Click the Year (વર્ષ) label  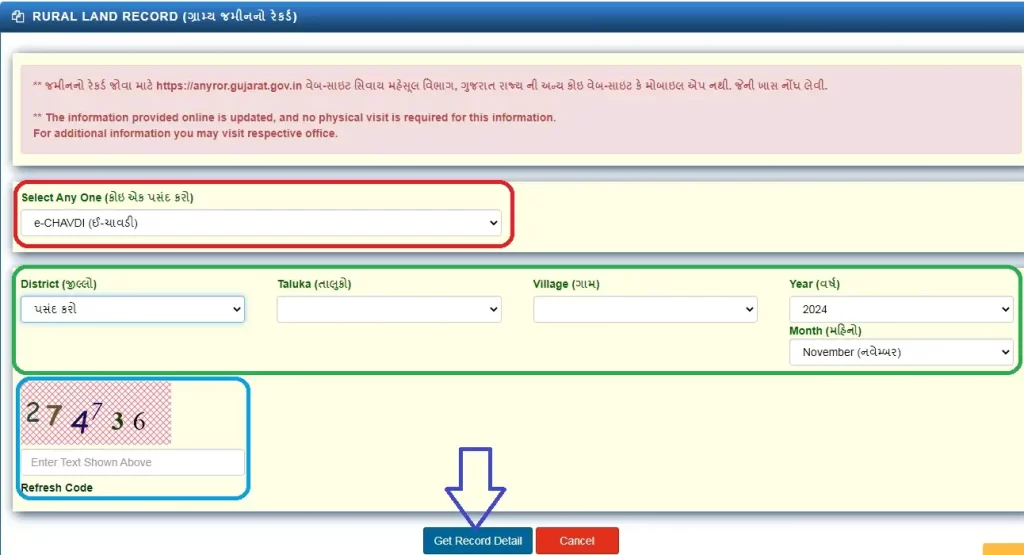[814, 284]
